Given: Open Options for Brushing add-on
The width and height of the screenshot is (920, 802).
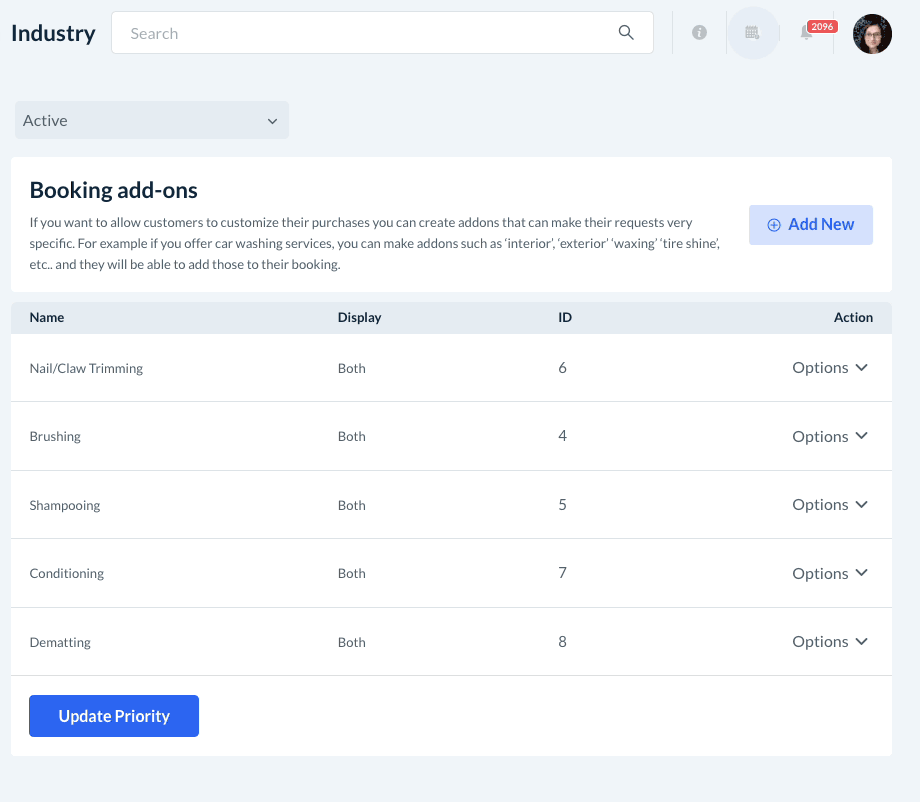Looking at the screenshot, I should 830,436.
